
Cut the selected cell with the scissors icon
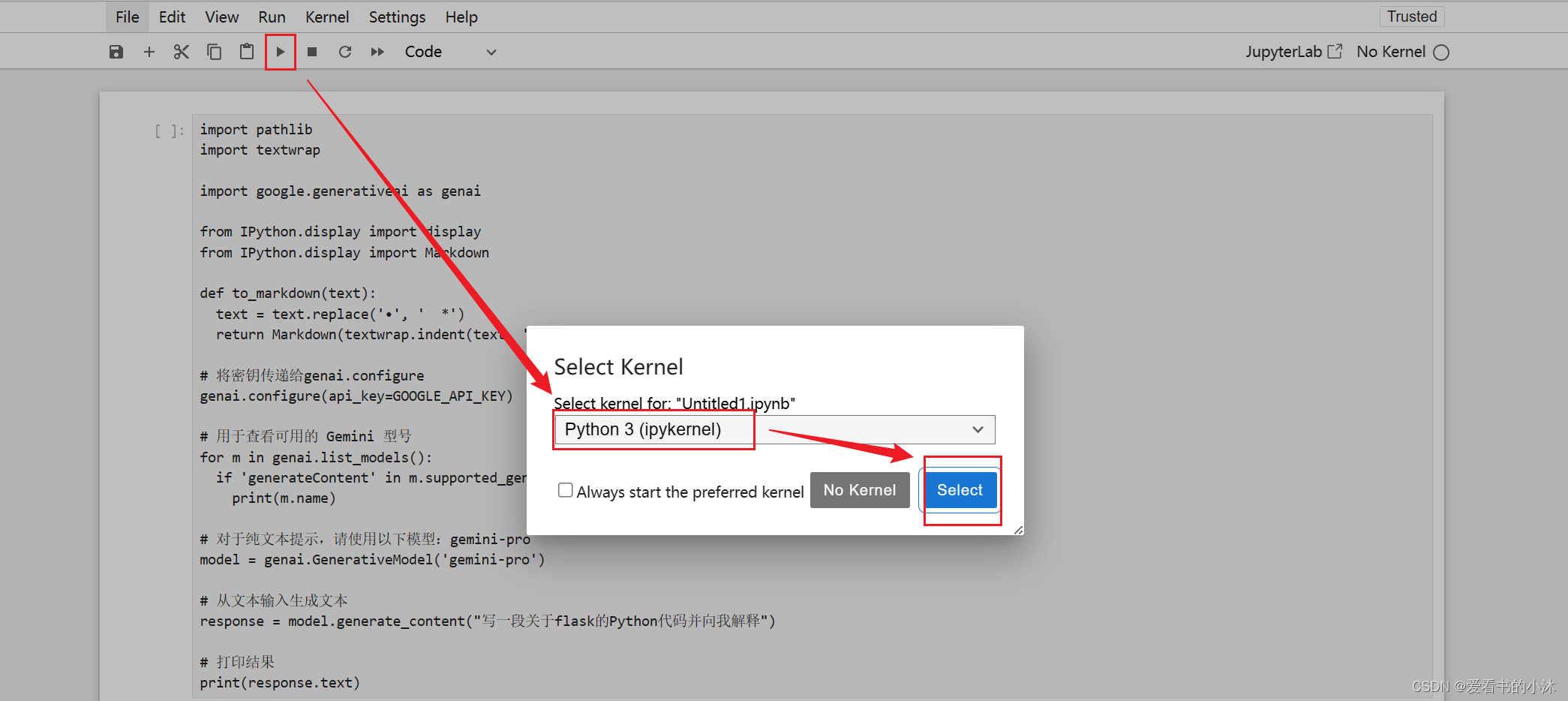[x=182, y=52]
